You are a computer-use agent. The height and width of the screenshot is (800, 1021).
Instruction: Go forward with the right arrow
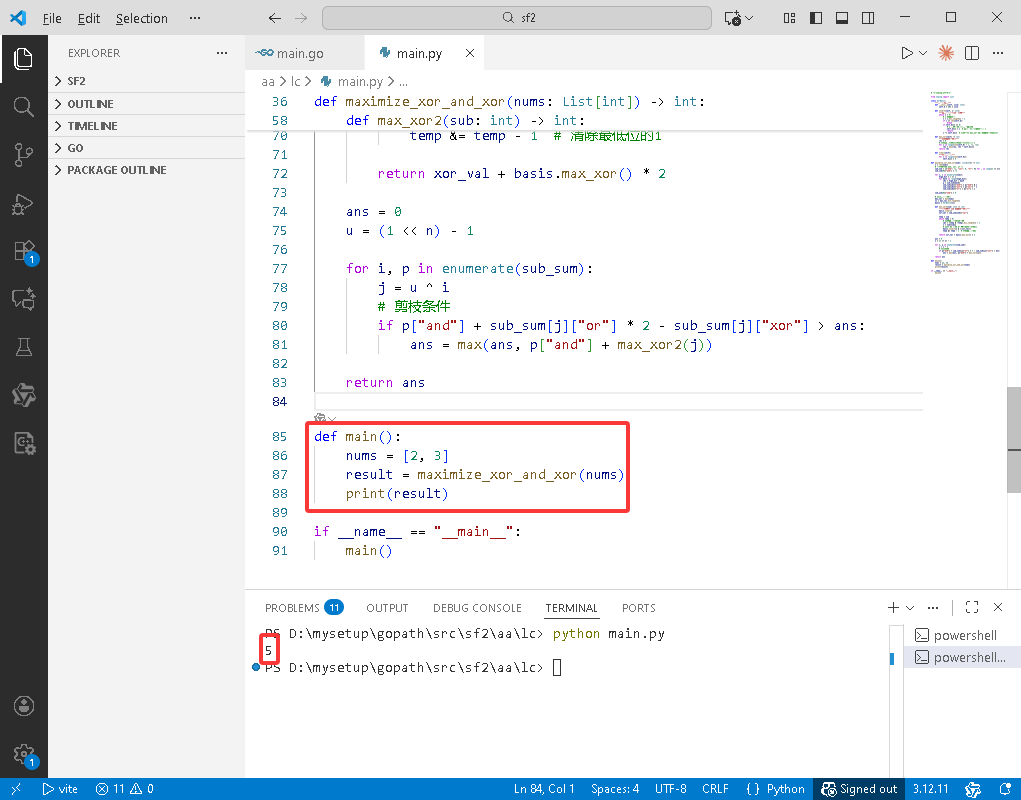point(301,18)
